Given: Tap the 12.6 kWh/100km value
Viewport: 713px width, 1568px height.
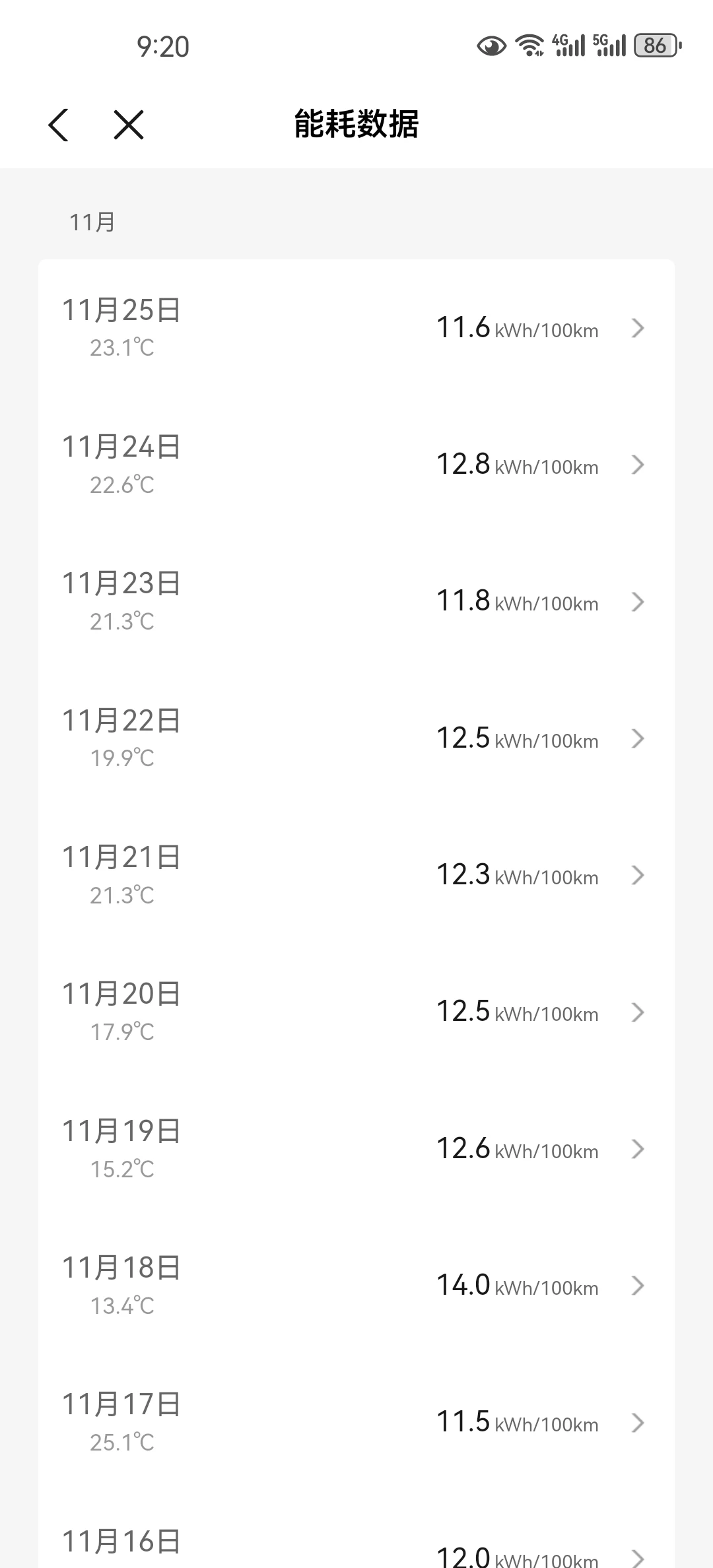Looking at the screenshot, I should [517, 1149].
